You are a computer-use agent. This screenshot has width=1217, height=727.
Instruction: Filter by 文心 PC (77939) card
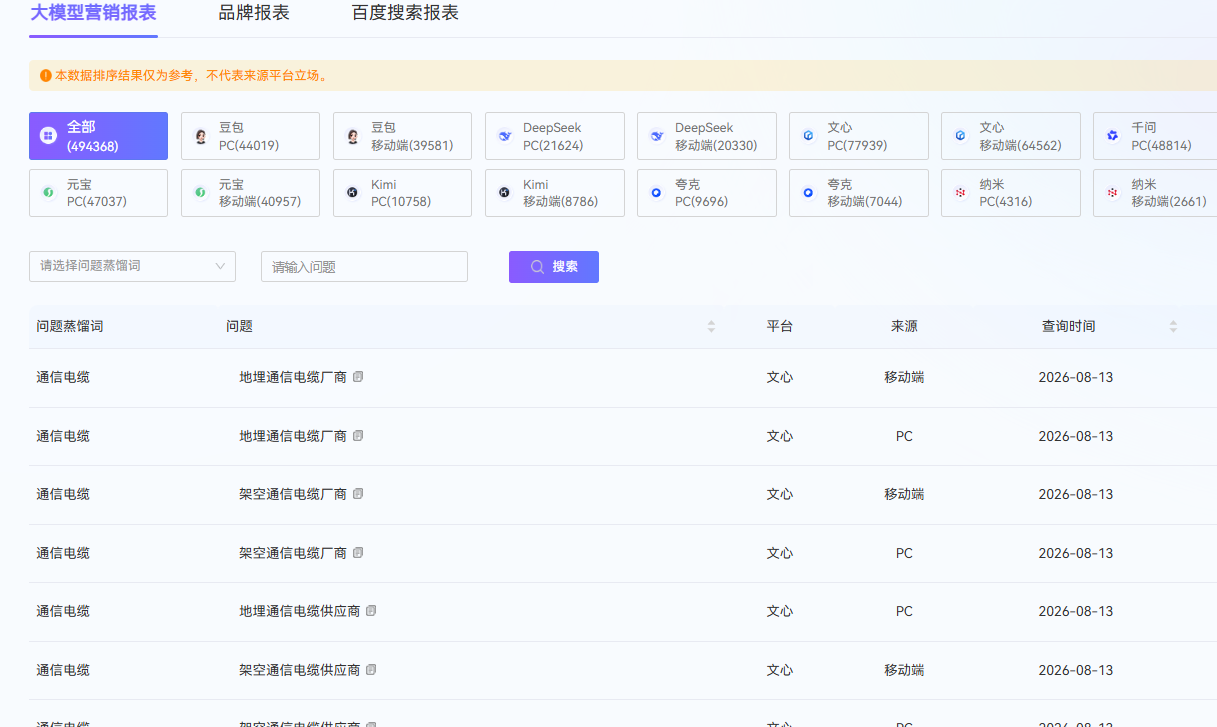click(858, 136)
